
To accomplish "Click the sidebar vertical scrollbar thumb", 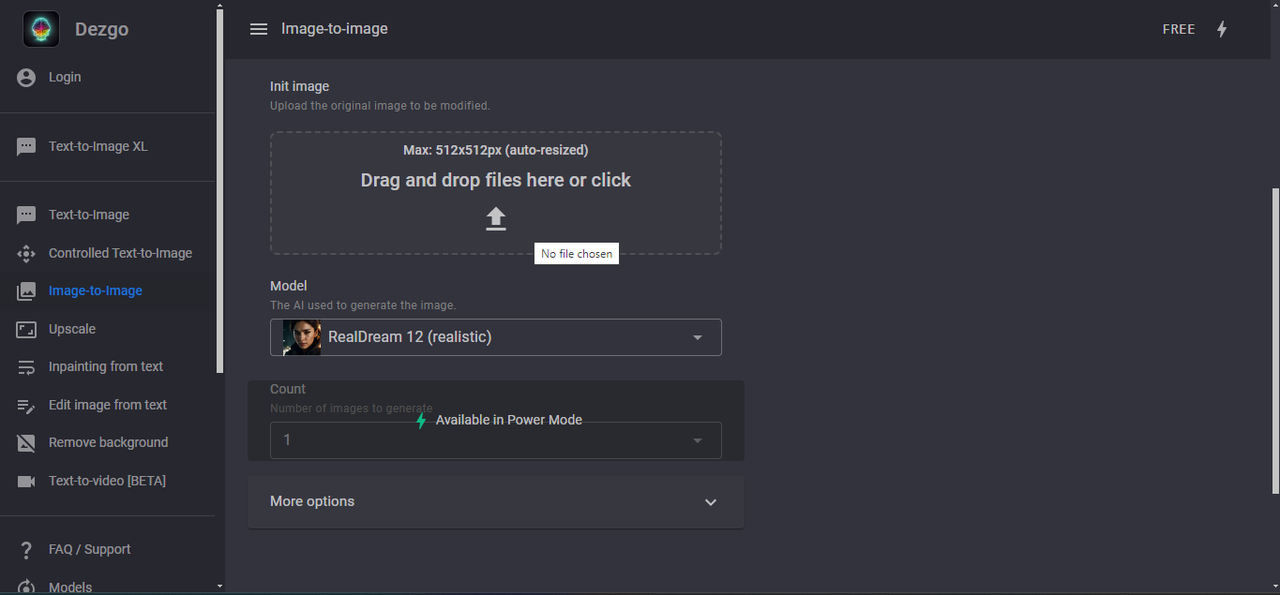I will (220, 190).
